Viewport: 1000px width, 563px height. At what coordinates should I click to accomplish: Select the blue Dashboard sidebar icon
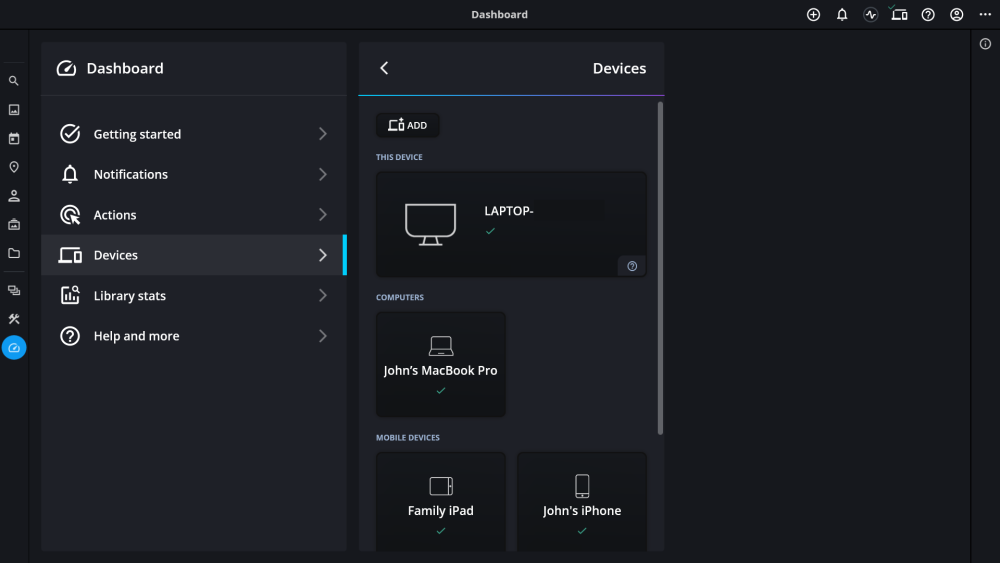tap(13, 347)
